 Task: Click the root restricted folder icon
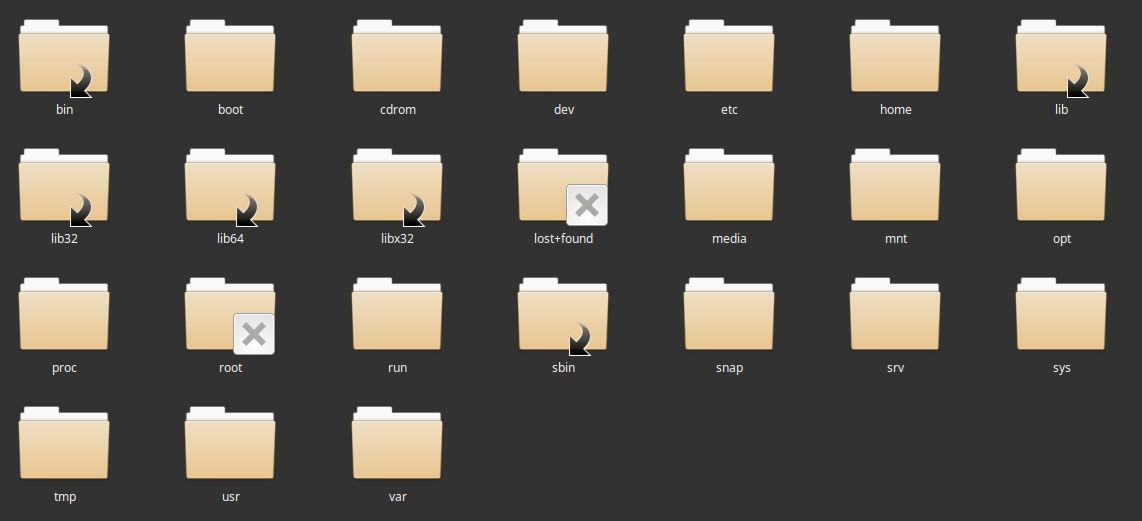[x=230, y=315]
